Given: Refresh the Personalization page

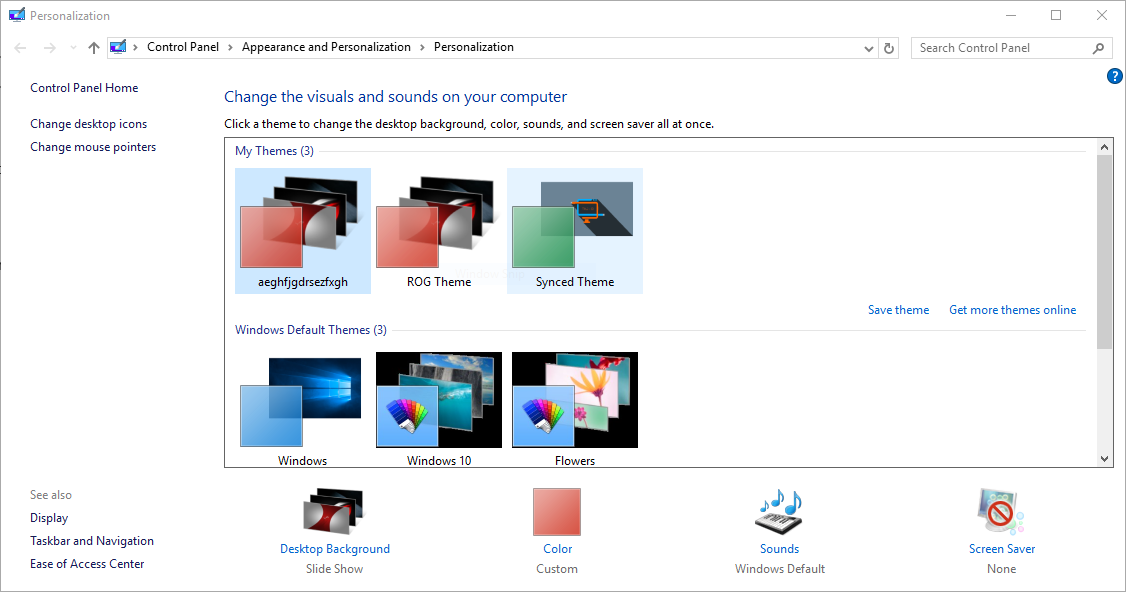Looking at the screenshot, I should (888, 48).
